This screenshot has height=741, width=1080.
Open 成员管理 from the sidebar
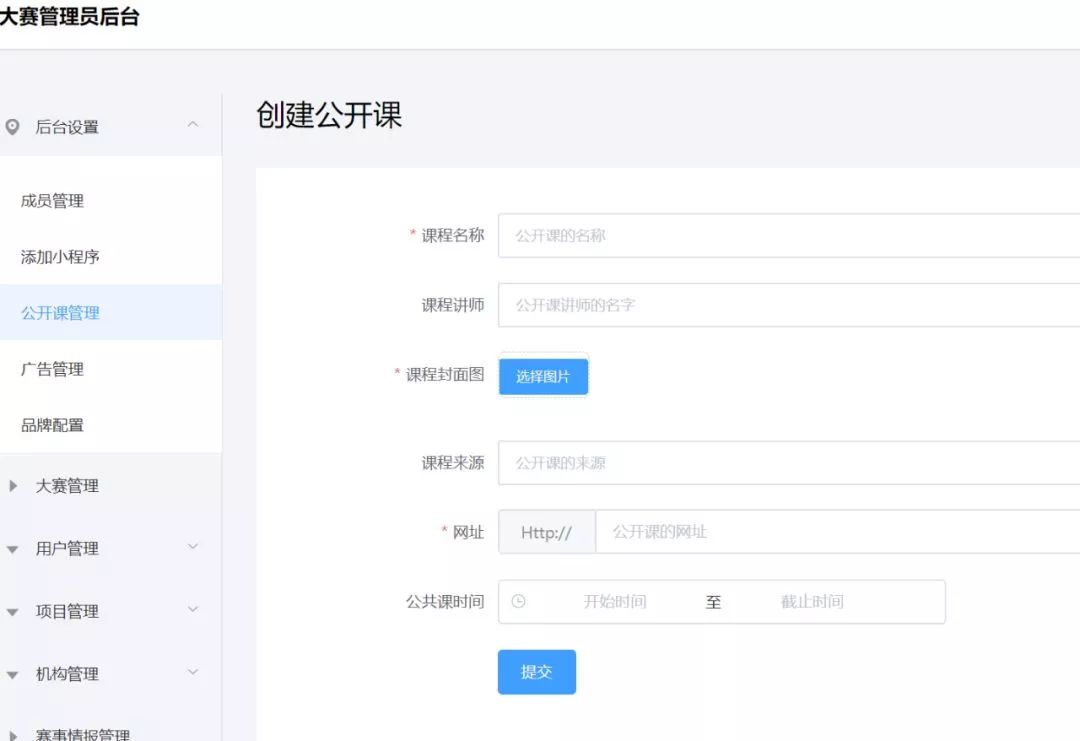click(51, 200)
